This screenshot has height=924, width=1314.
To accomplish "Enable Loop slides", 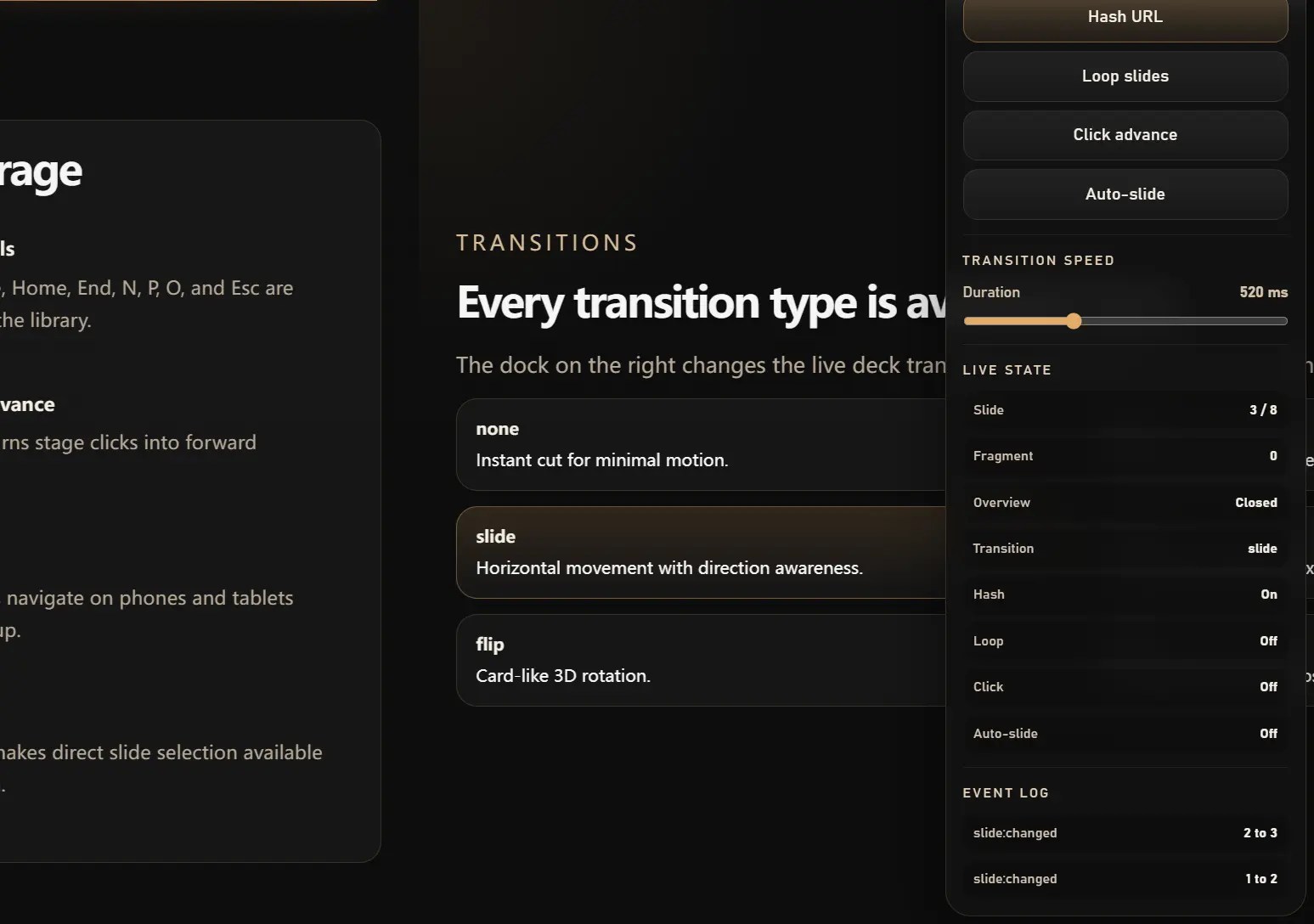I will click(1125, 76).
